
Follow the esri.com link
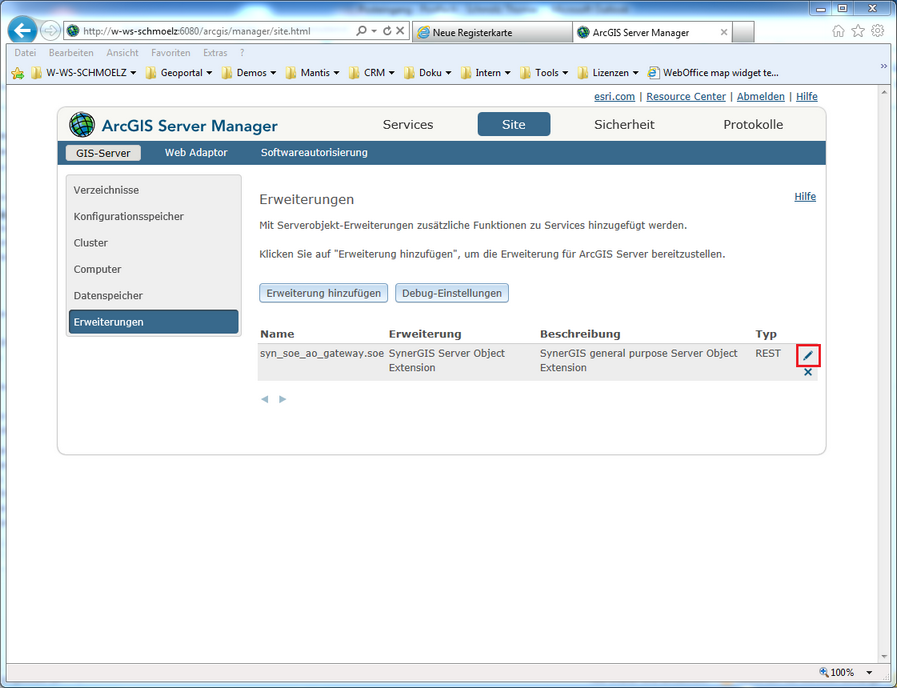[x=614, y=97]
